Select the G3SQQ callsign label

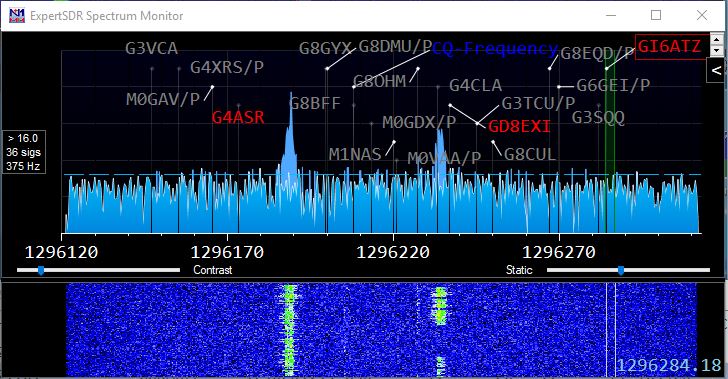click(x=598, y=118)
